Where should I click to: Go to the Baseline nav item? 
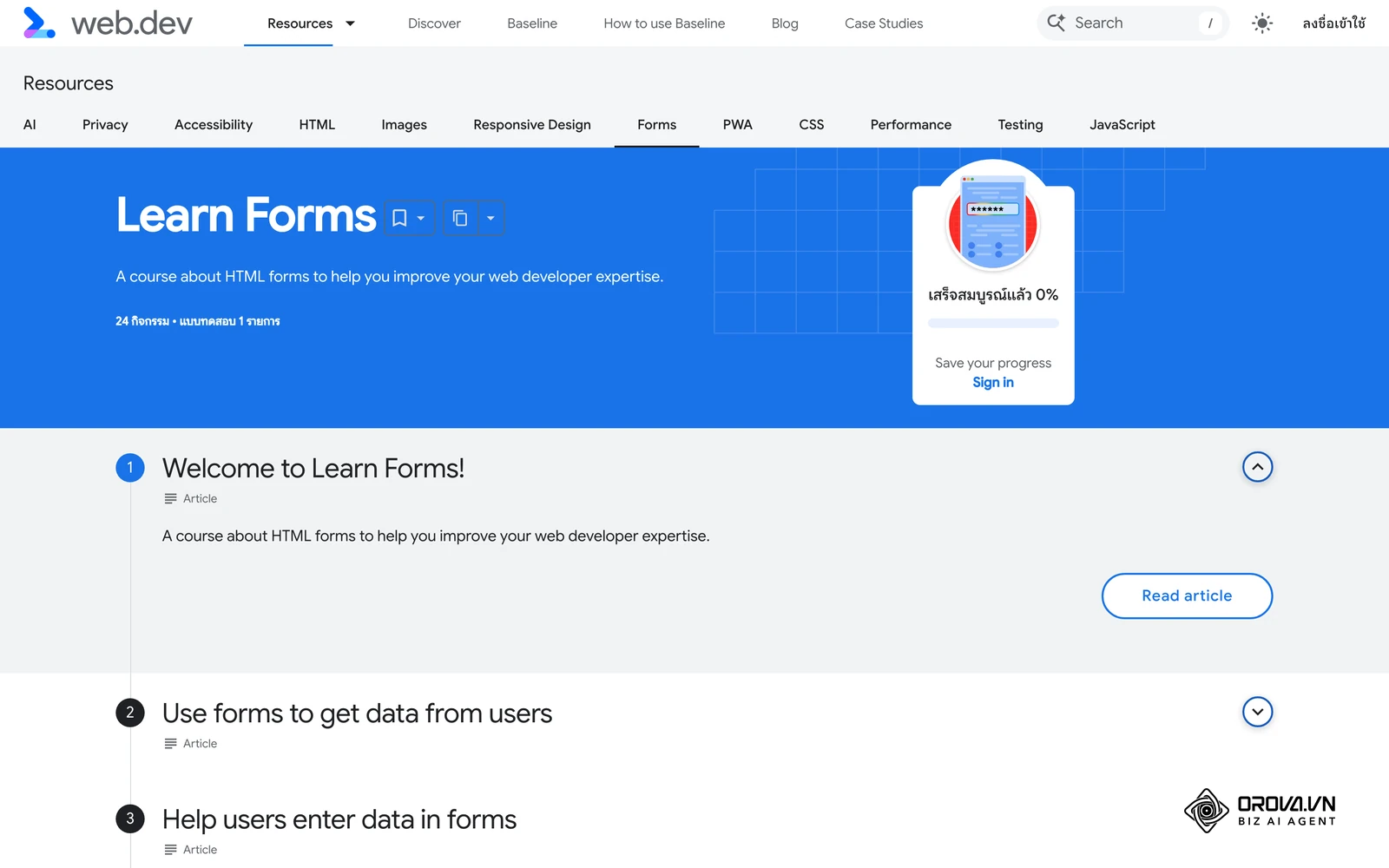[x=532, y=23]
